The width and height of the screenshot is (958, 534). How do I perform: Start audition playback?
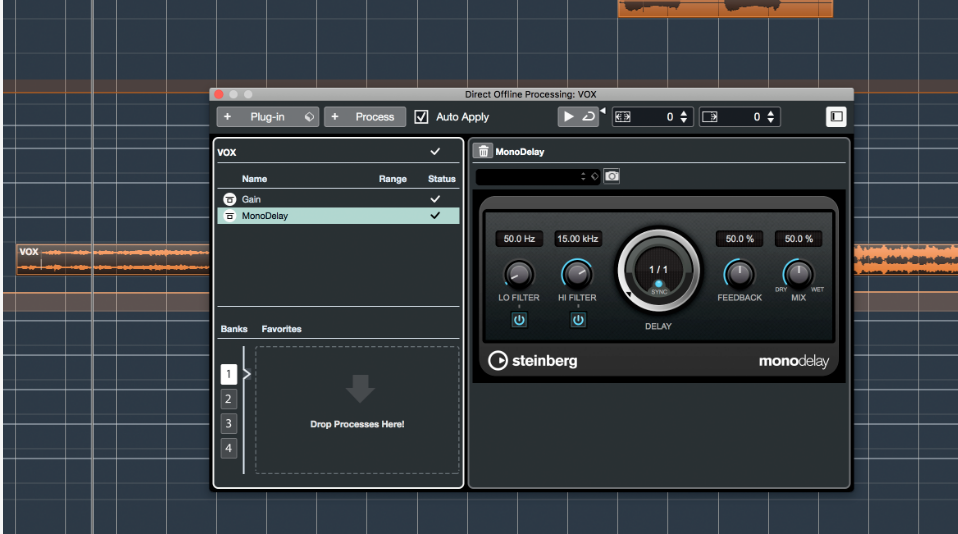tap(568, 117)
